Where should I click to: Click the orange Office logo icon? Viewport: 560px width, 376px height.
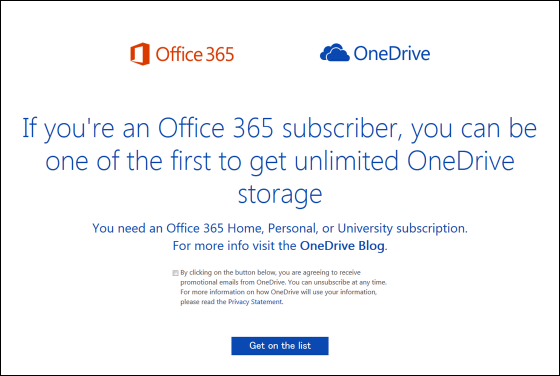(x=140, y=54)
